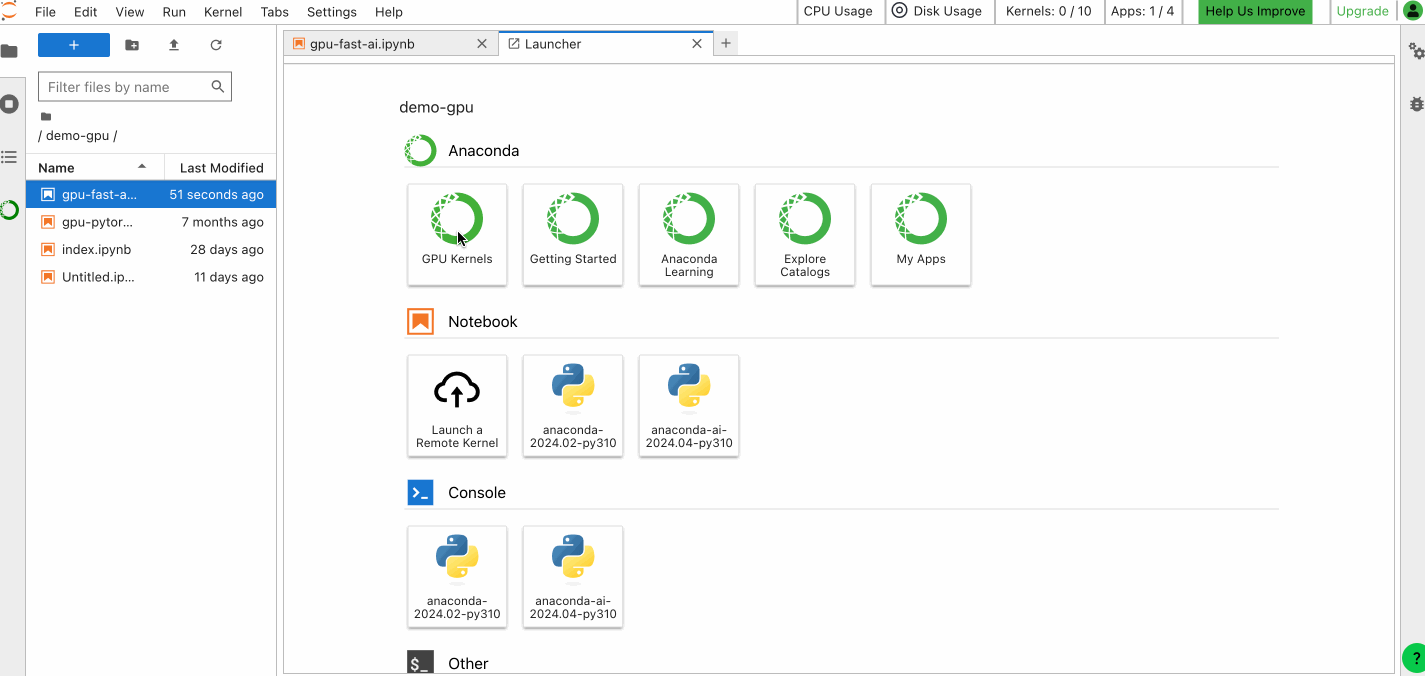Open the Explore Catalogs card
Image resolution: width=1425 pixels, height=676 pixels.
coord(805,235)
